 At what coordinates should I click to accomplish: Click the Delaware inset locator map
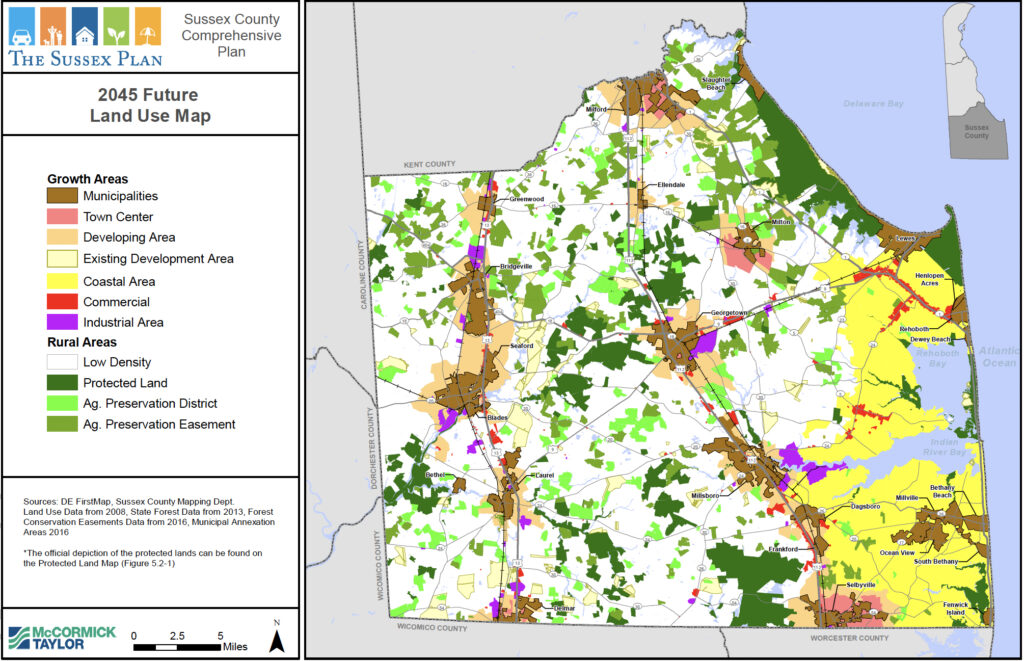[974, 80]
